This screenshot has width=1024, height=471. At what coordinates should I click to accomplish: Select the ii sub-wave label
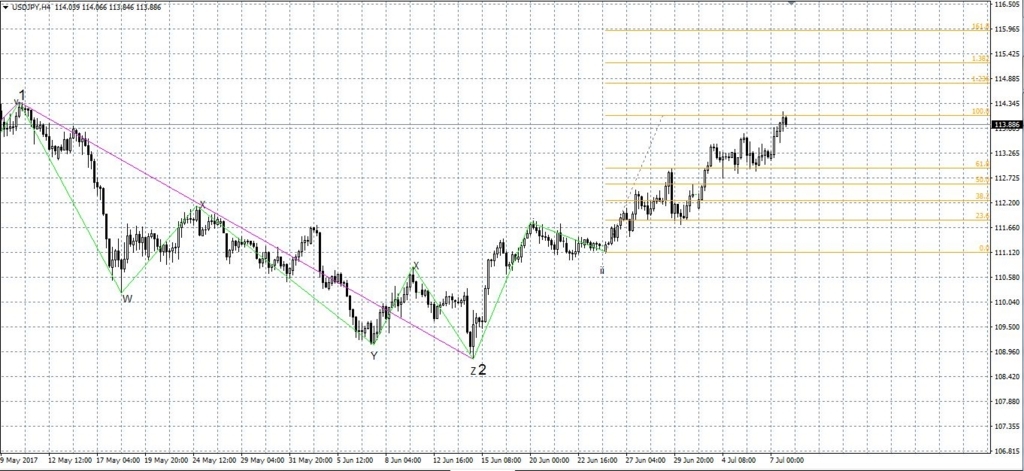602,269
